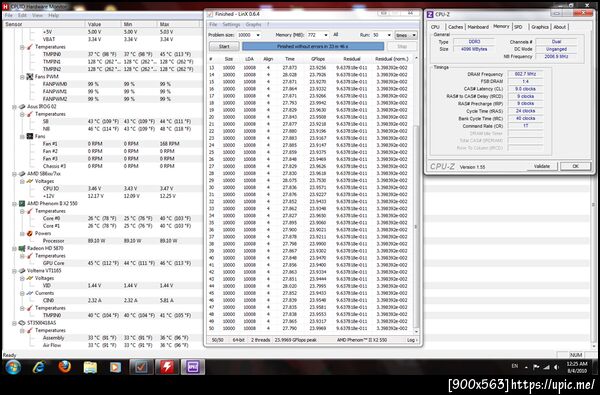
Task: Collapse the Radeon HD 5870 node
Action: 15,249
